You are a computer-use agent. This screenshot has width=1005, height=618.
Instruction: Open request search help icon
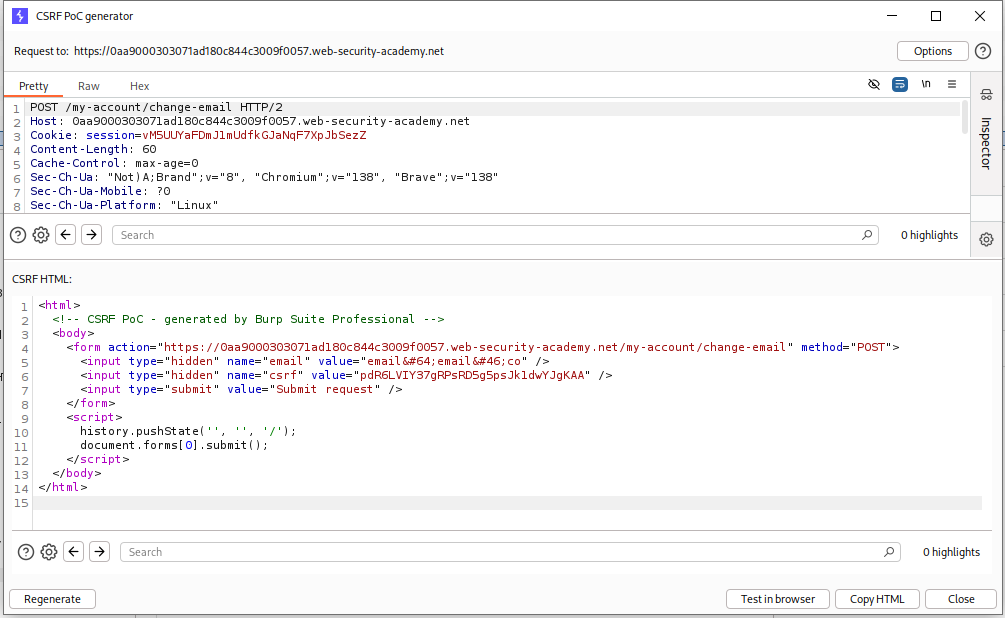(18, 235)
